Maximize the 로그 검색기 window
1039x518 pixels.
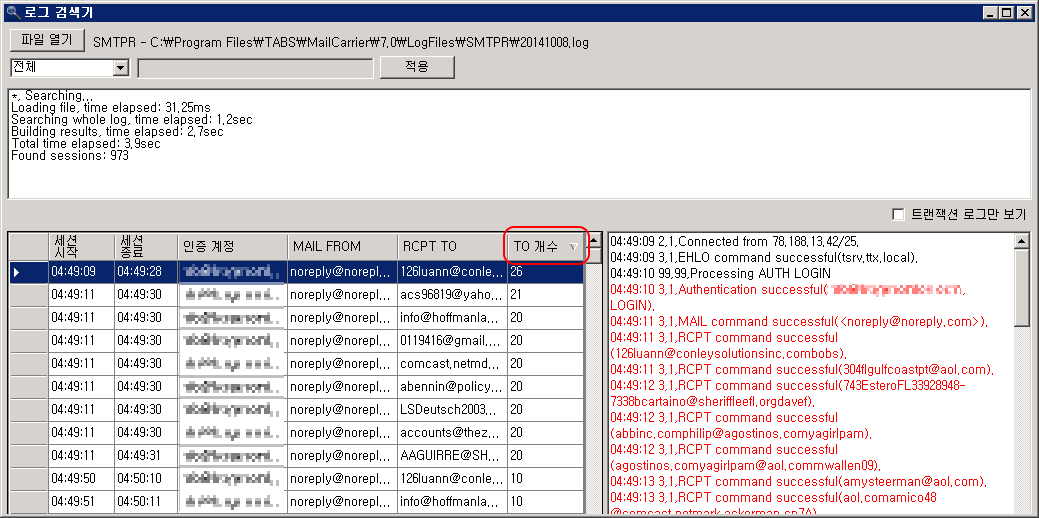pyautogui.click(x=1008, y=12)
